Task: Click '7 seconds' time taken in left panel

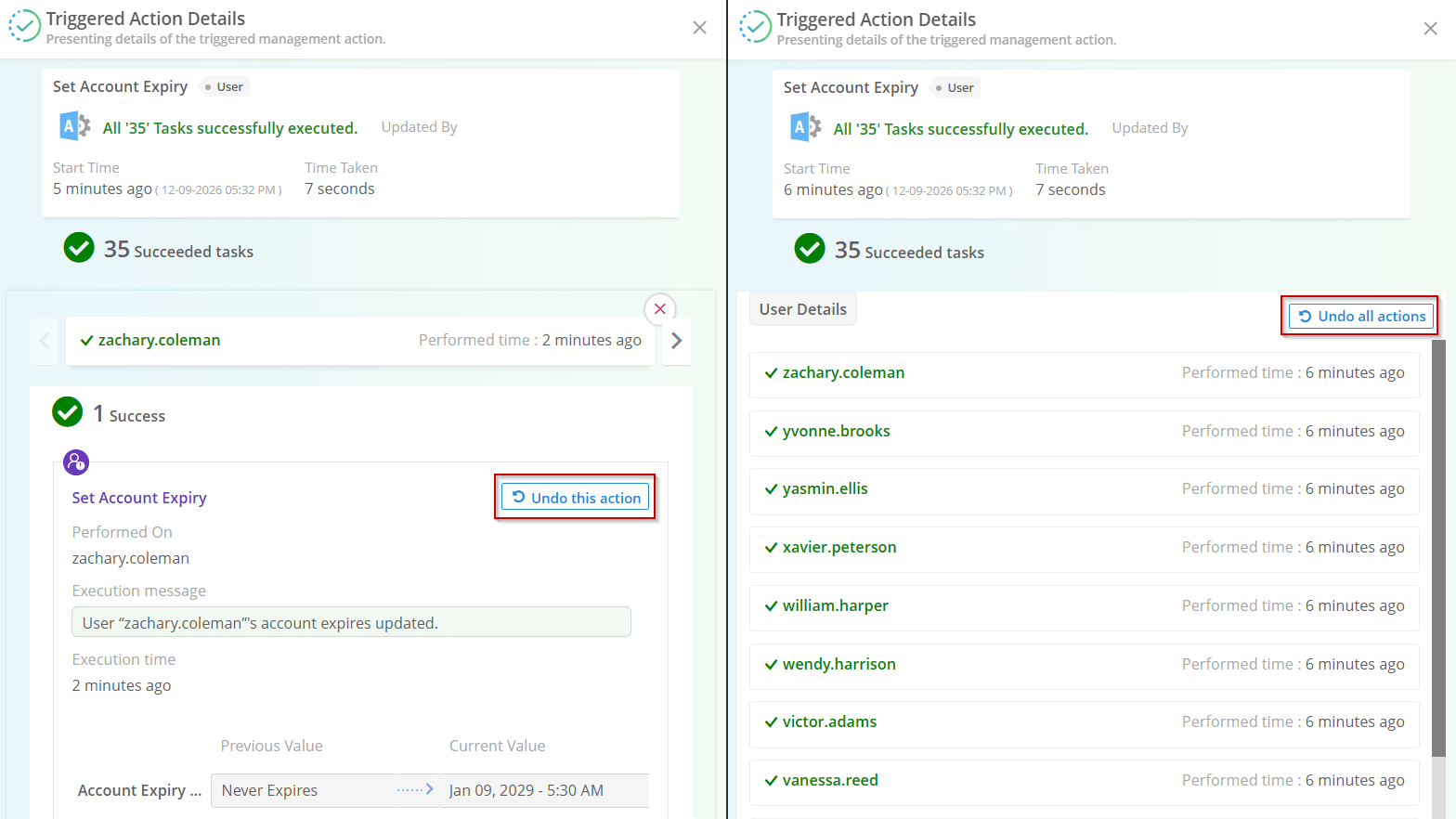Action: pos(340,188)
